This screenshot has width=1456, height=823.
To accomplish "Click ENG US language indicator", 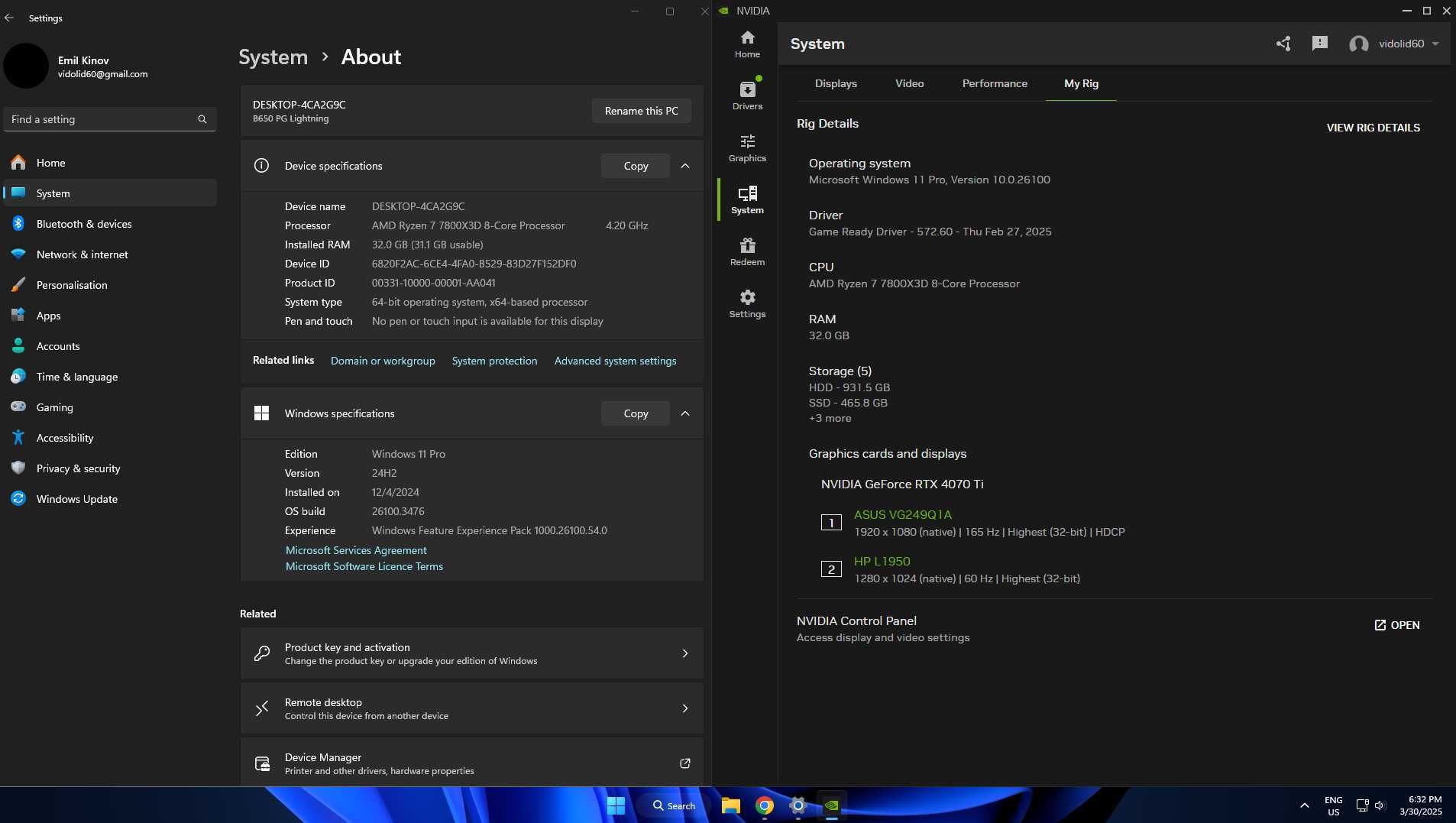I will (x=1333, y=805).
